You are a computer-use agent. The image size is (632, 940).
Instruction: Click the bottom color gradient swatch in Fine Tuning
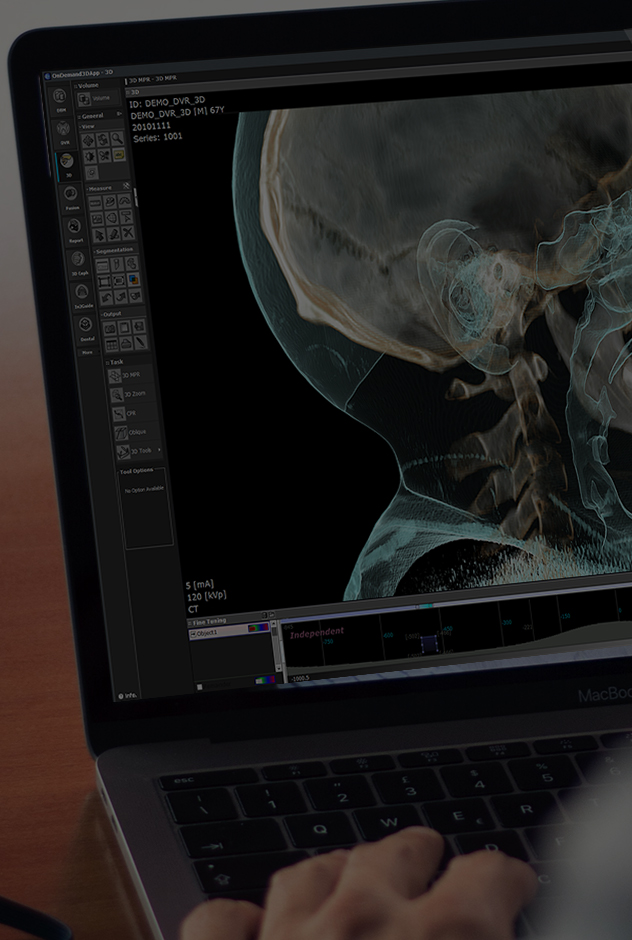[264, 680]
